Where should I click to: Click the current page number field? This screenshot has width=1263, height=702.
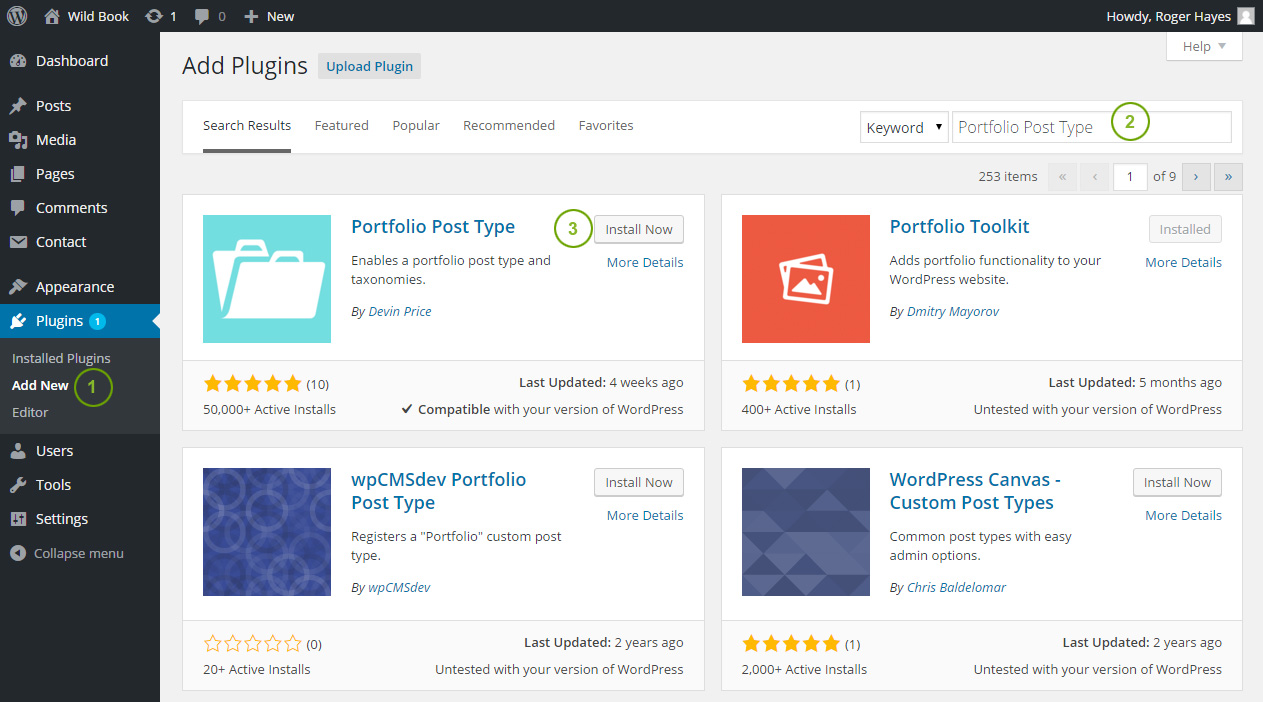1130,176
